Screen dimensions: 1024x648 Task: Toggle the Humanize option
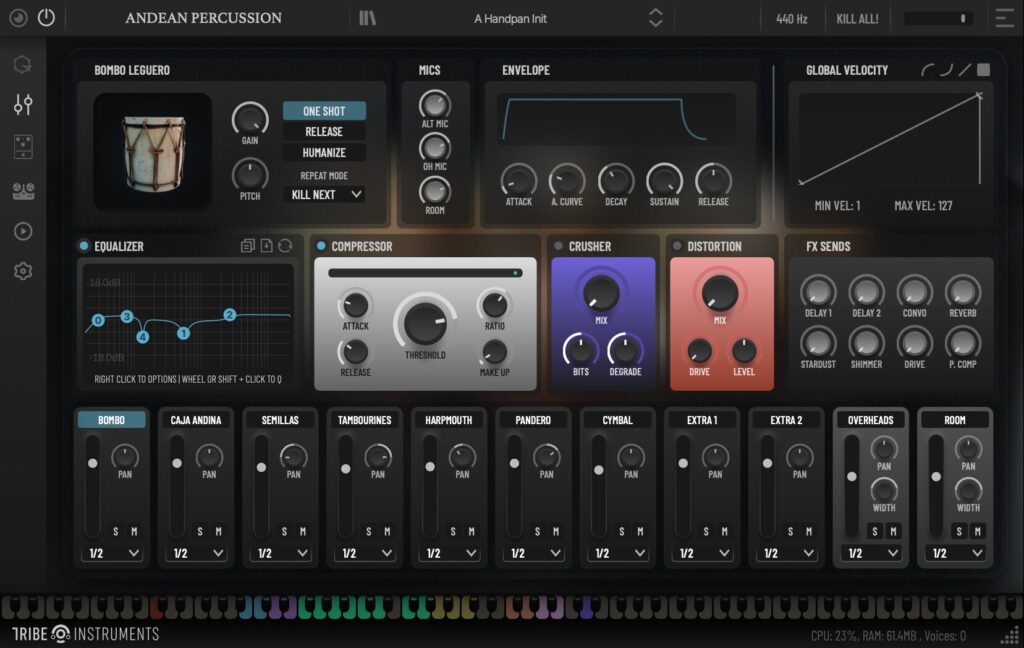coord(324,153)
